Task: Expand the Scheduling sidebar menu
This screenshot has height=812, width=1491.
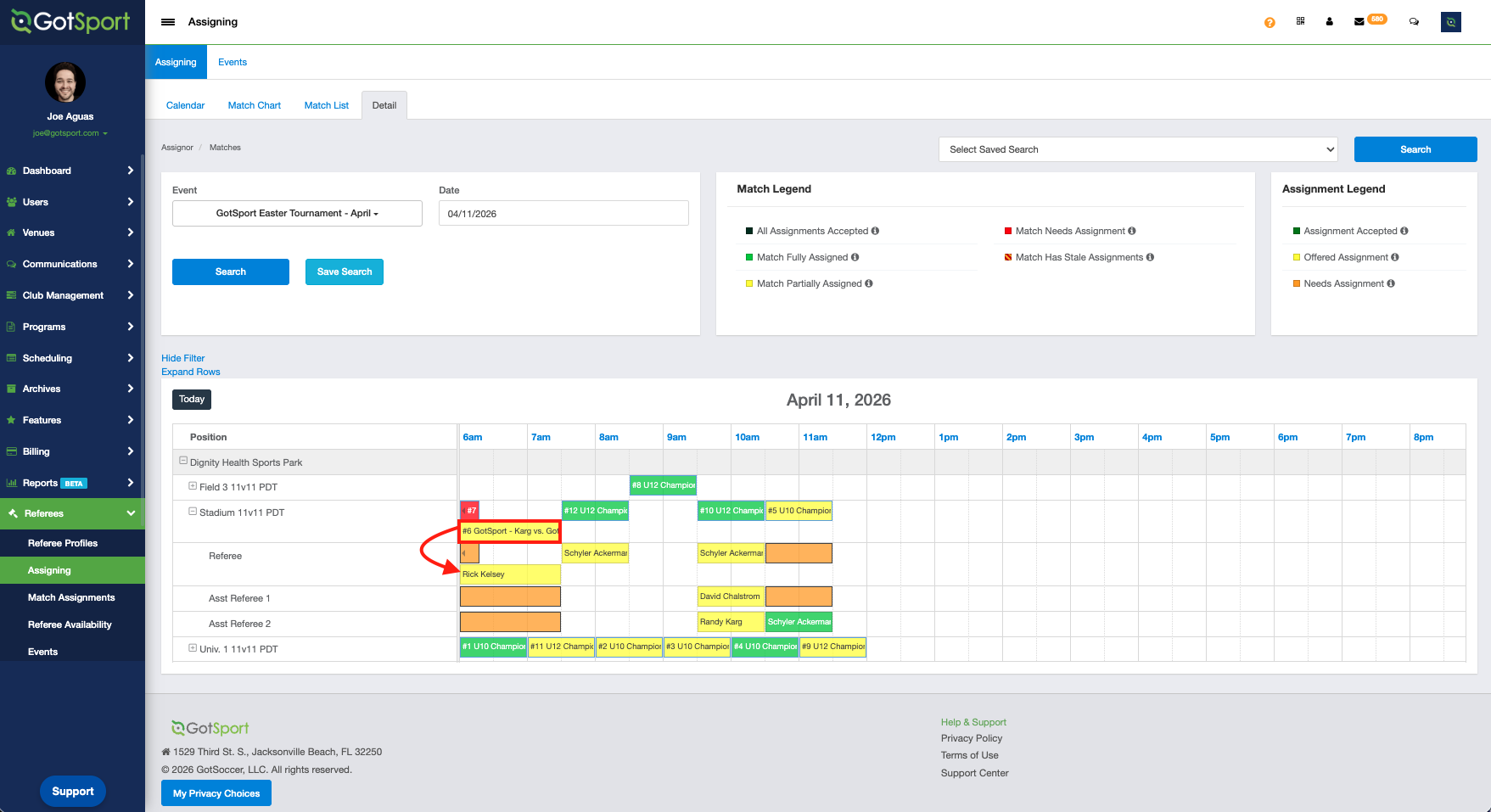Action: point(72,358)
